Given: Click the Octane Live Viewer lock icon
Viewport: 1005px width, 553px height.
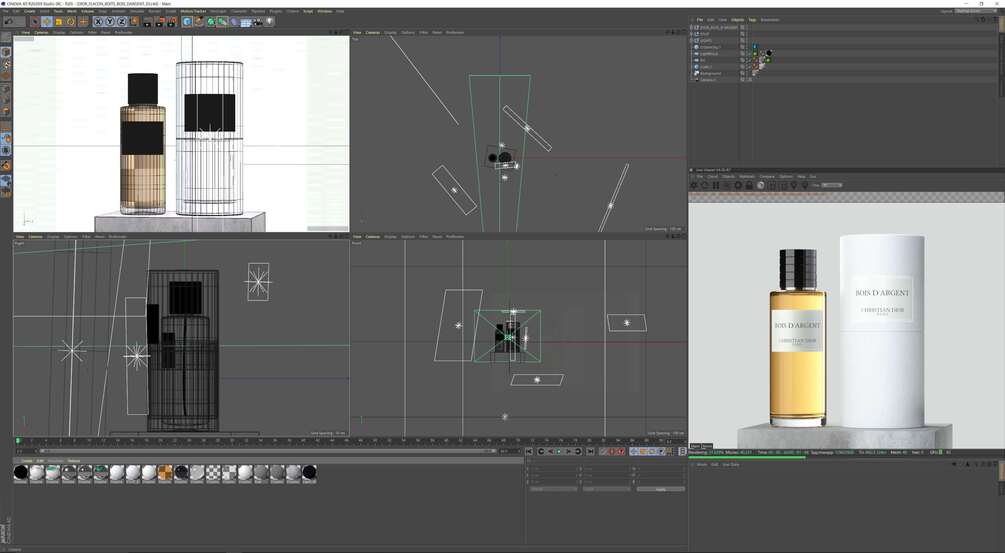Looking at the screenshot, I should (x=749, y=185).
